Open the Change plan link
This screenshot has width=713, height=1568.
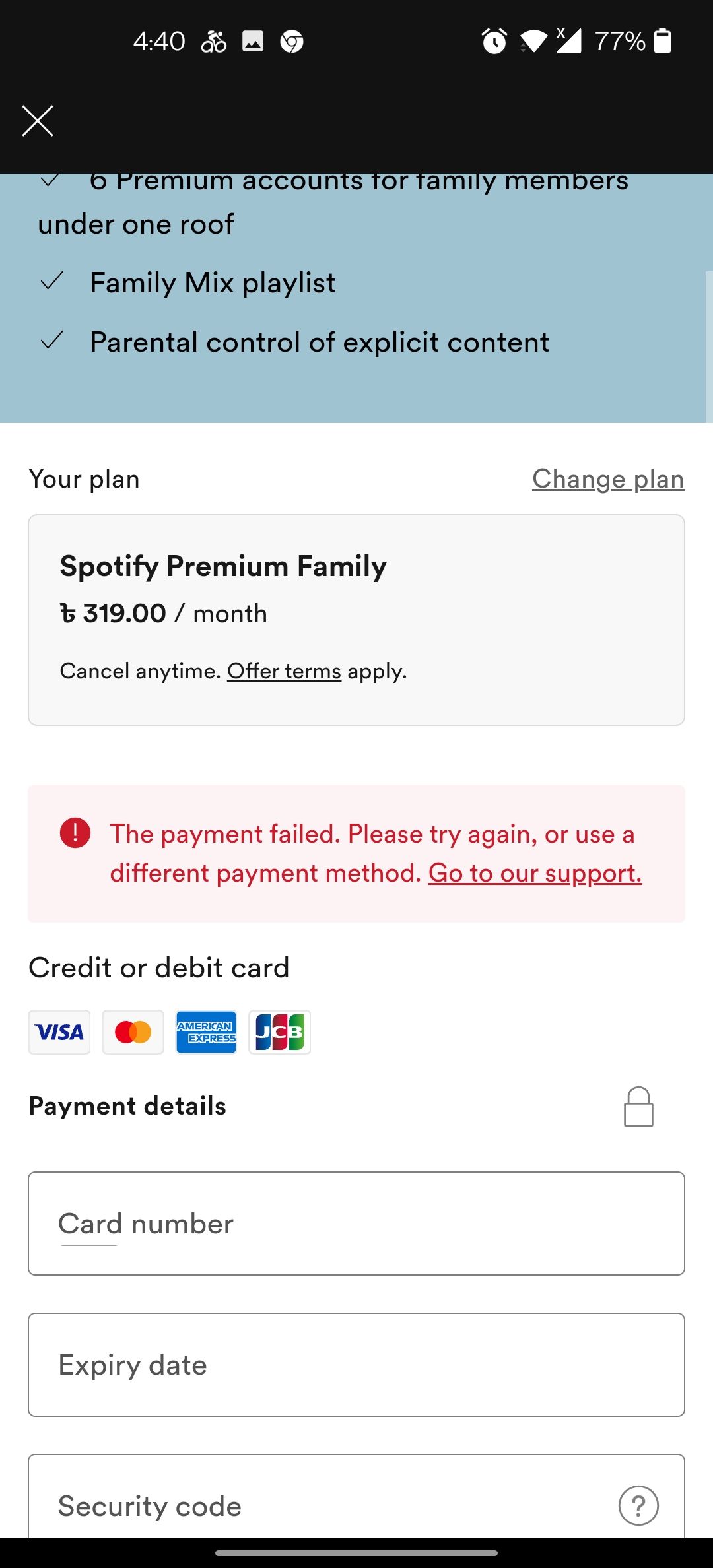608,479
